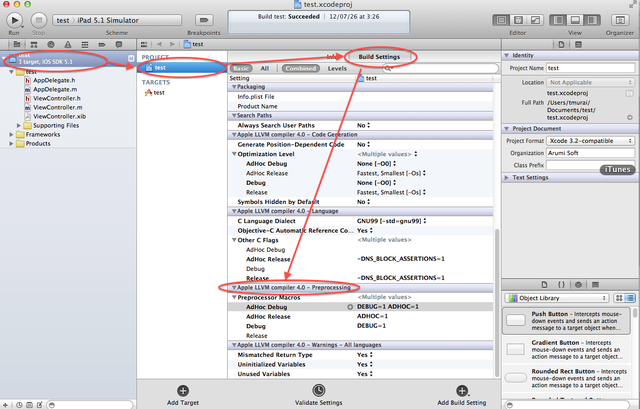Show the Breakpoint navigator icon
The image size is (640, 409).
(102, 44)
